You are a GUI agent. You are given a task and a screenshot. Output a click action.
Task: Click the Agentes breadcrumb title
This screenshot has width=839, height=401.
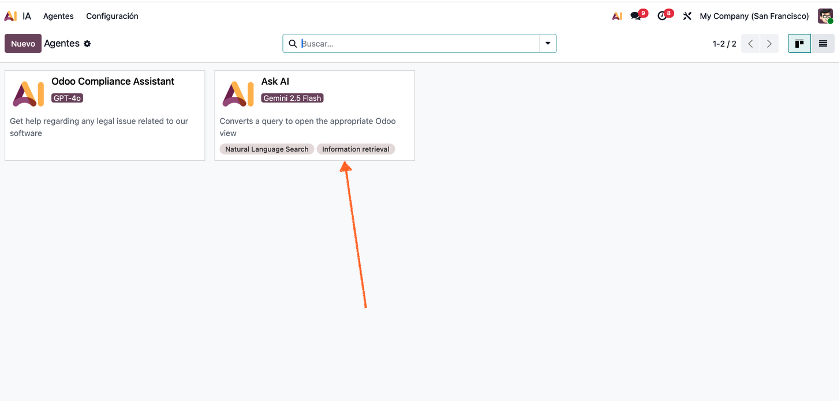[62, 43]
